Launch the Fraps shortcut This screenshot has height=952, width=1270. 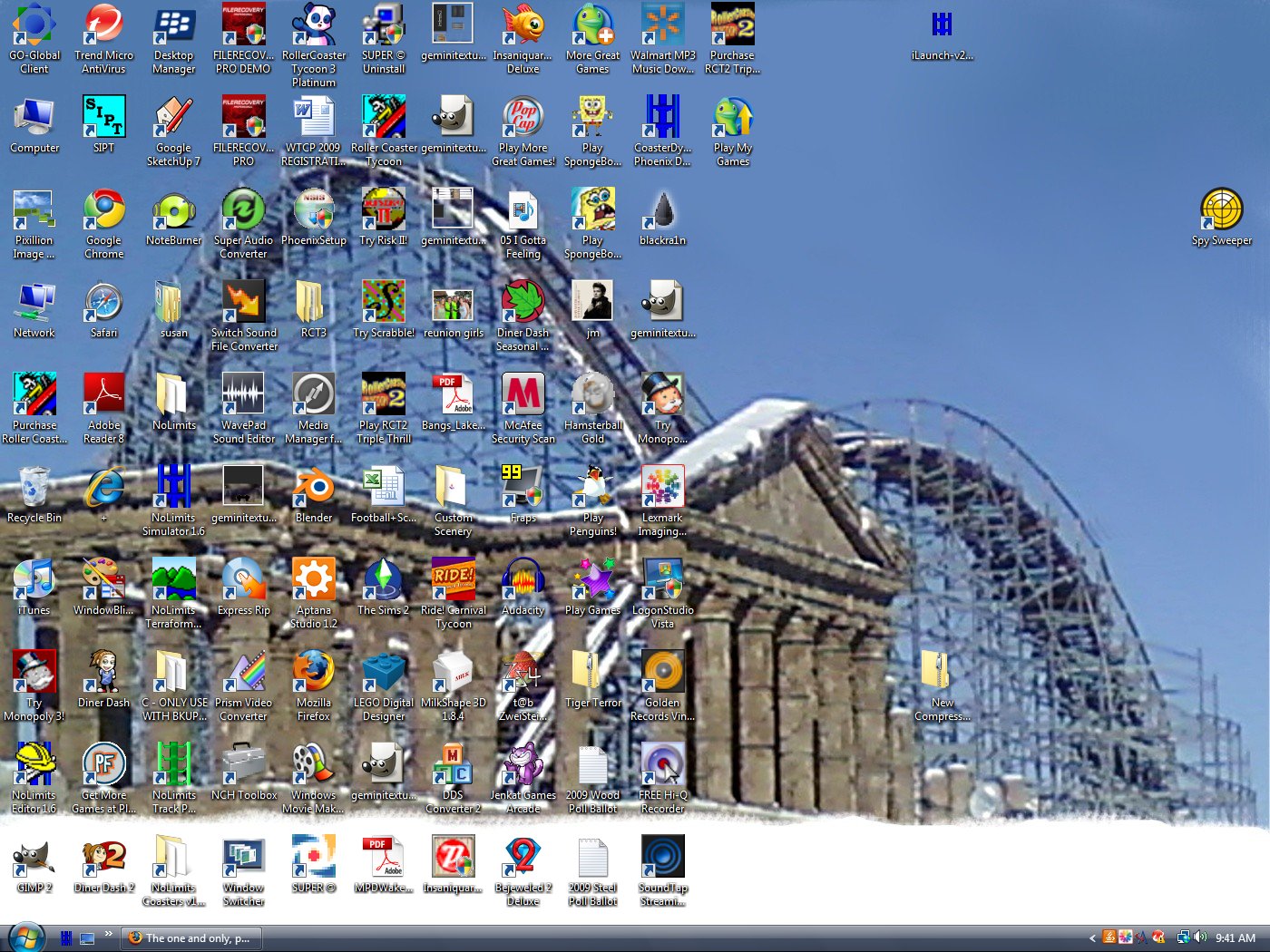pos(523,494)
